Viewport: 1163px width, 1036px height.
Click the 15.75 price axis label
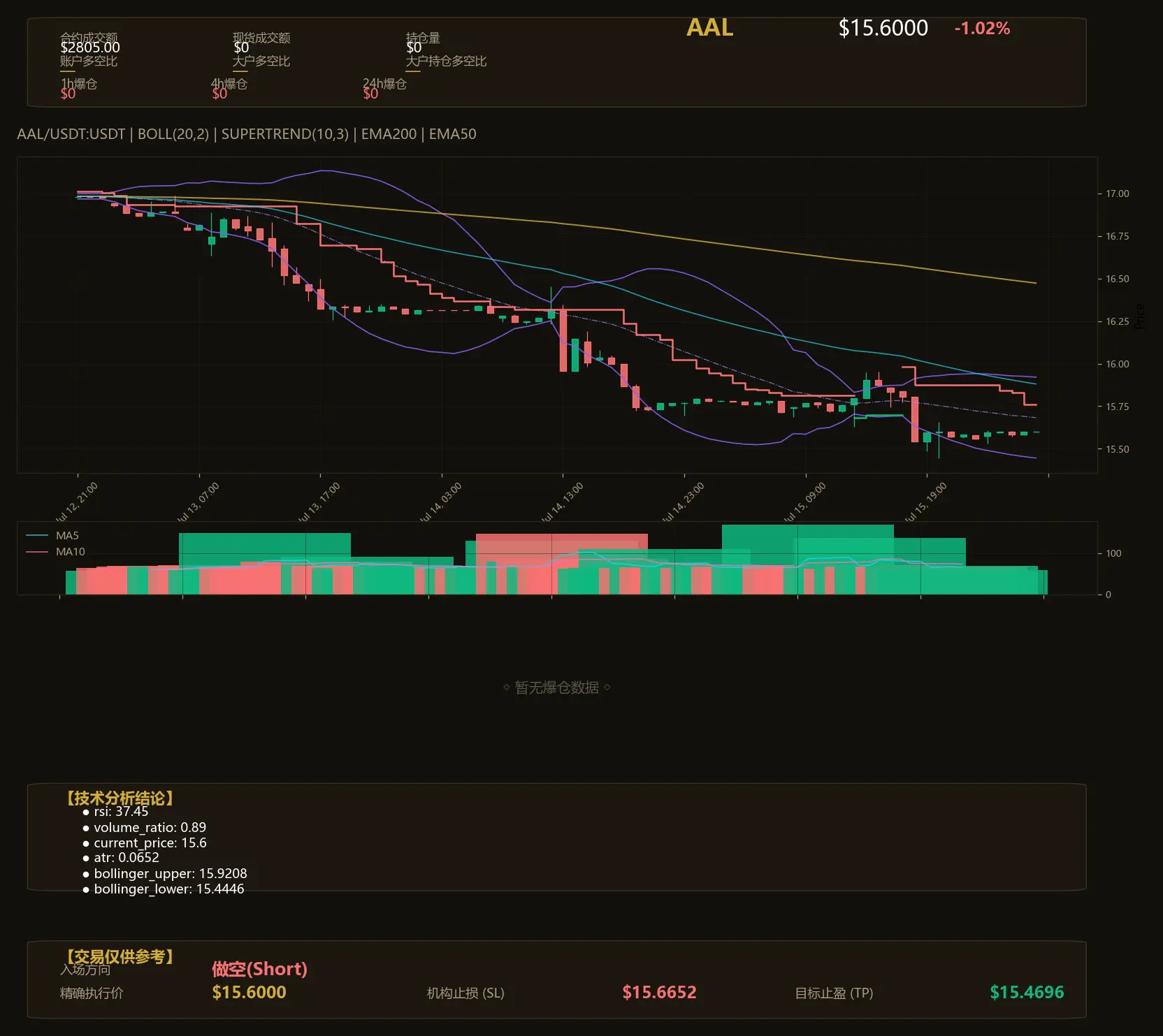coord(1117,407)
